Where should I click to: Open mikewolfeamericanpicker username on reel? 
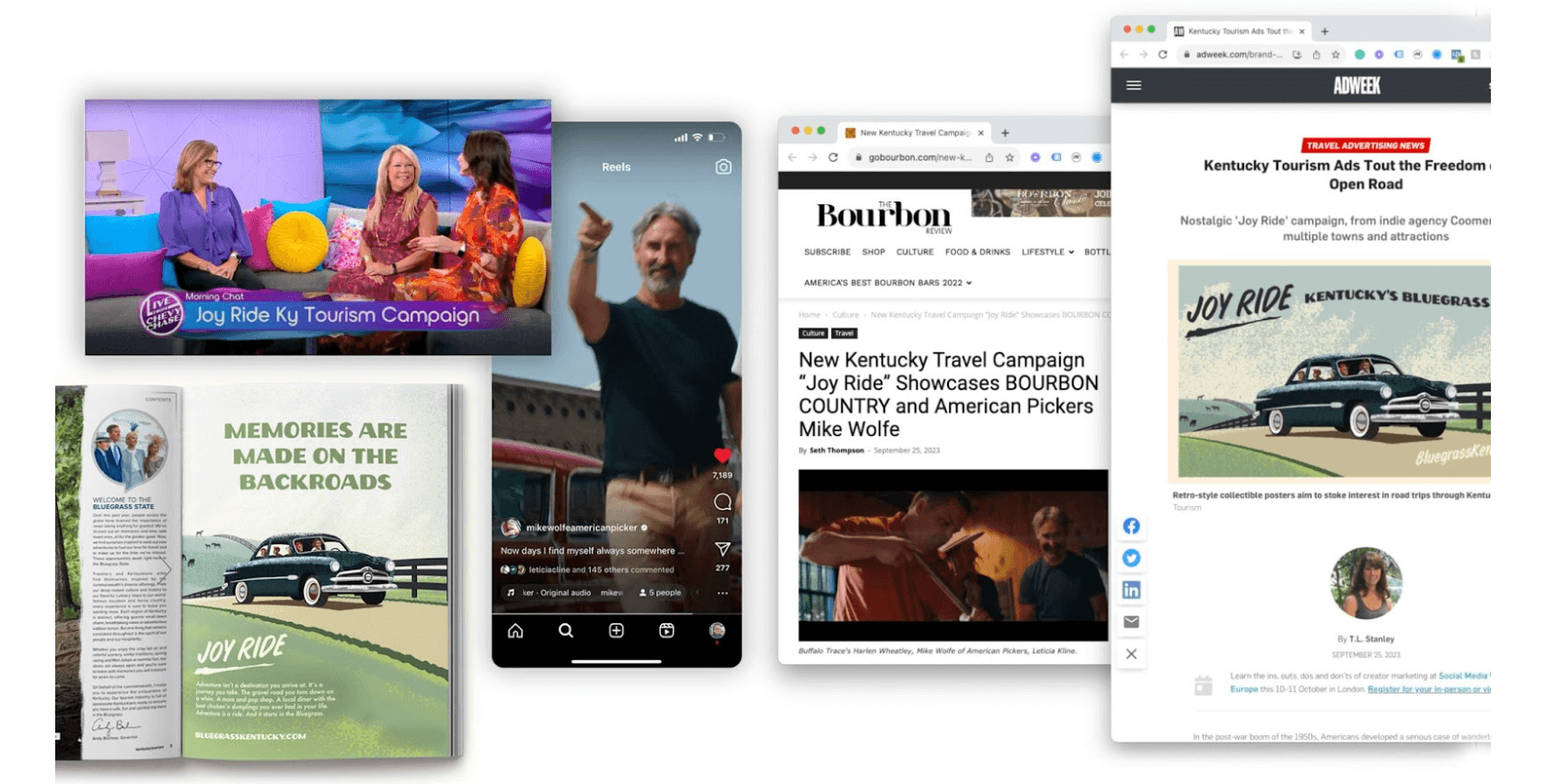point(582,527)
